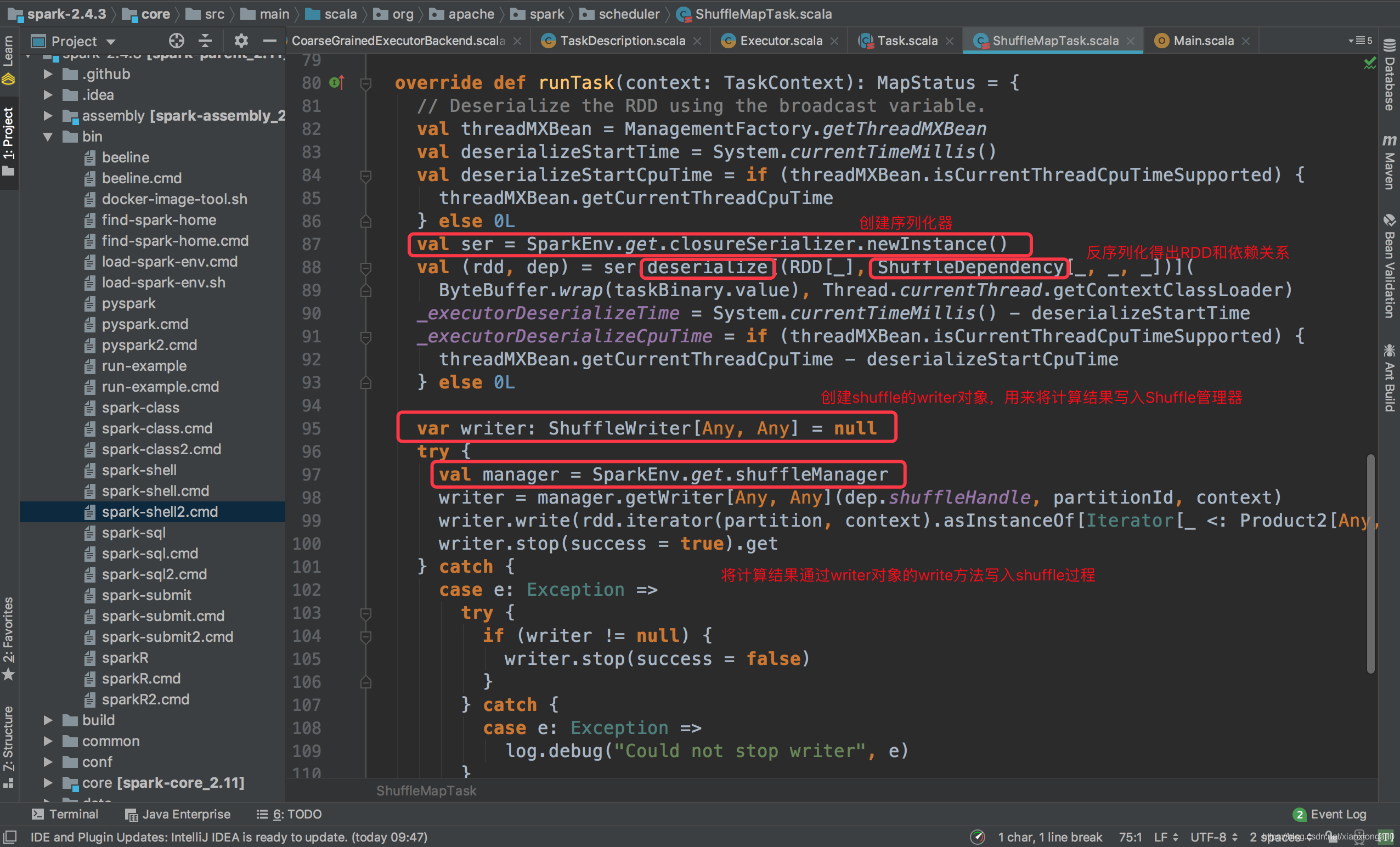Click the inspection checkmark icon in editor corner
This screenshot has height=847, width=1400.
click(1370, 63)
